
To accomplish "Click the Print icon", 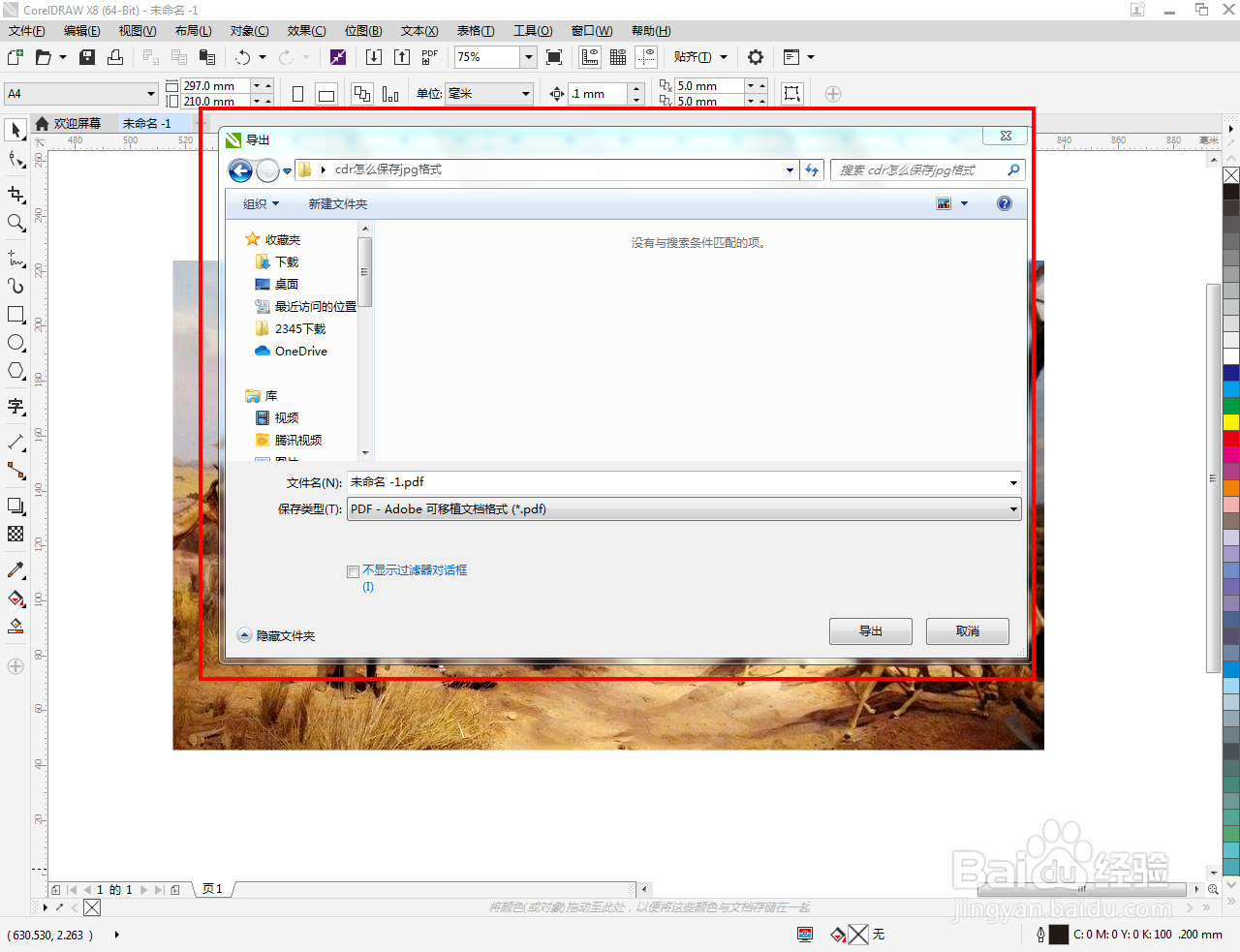I will (115, 57).
